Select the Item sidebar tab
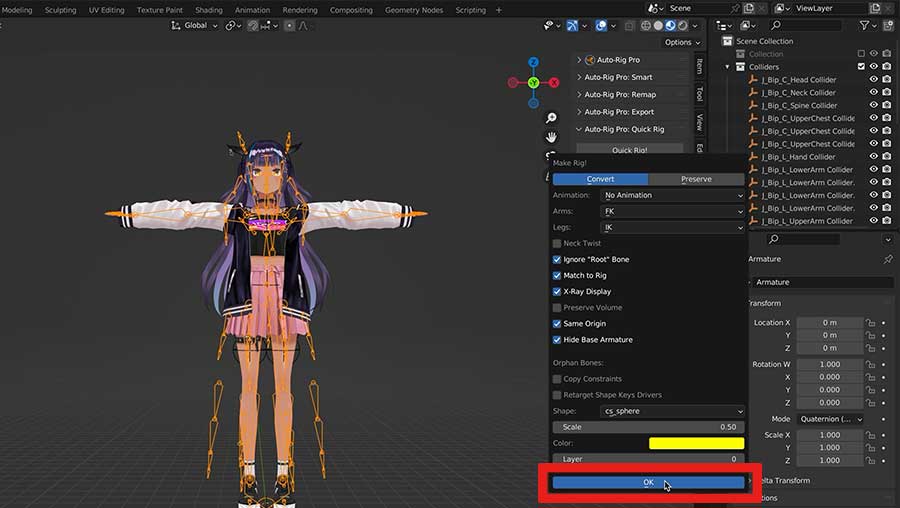Viewport: 900px width, 508px height. 699,65
